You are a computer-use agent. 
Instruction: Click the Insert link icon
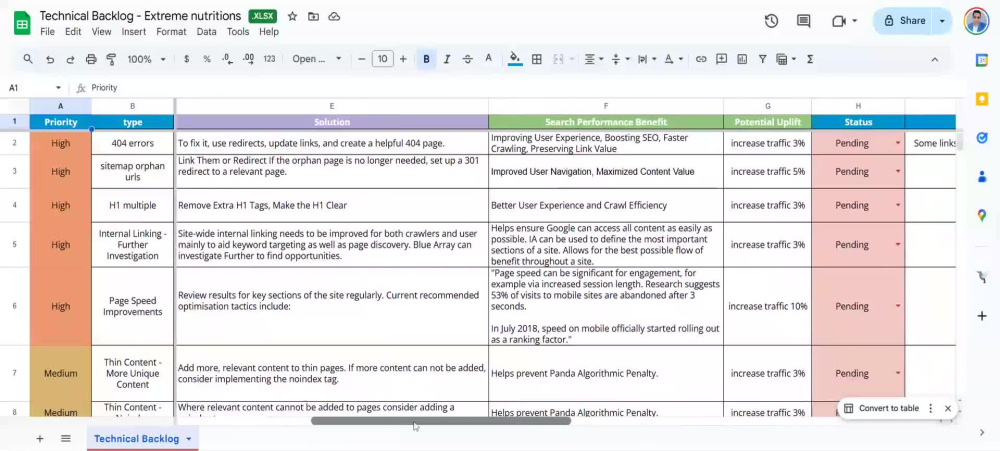tap(701, 59)
